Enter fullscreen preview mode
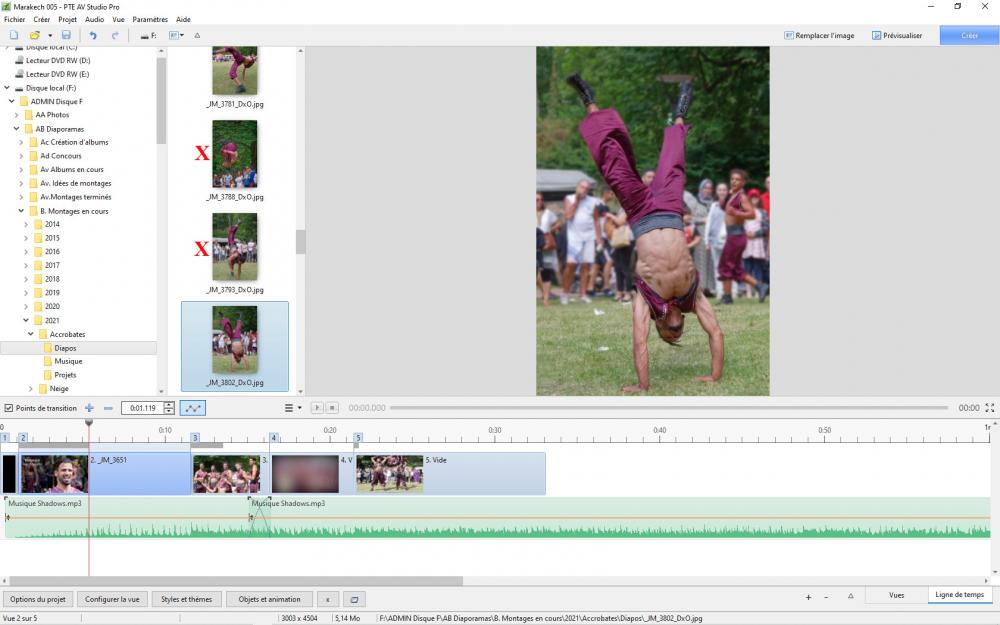Screen dimensions: 1000x625 pos(990,408)
